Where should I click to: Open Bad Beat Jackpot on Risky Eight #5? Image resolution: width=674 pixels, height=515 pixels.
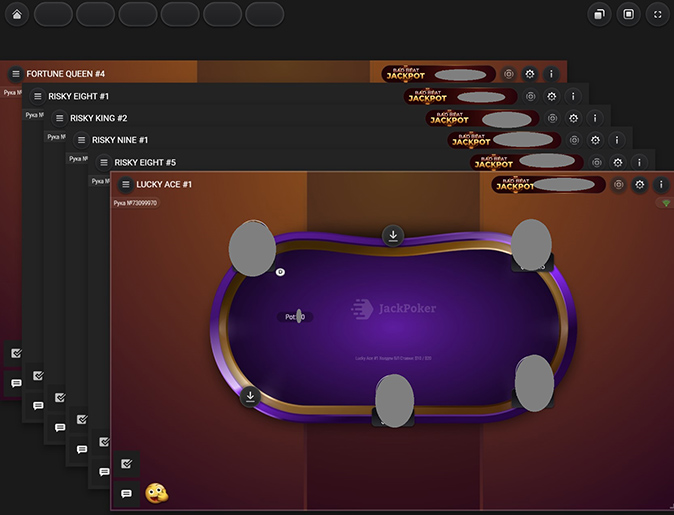[x=527, y=162]
